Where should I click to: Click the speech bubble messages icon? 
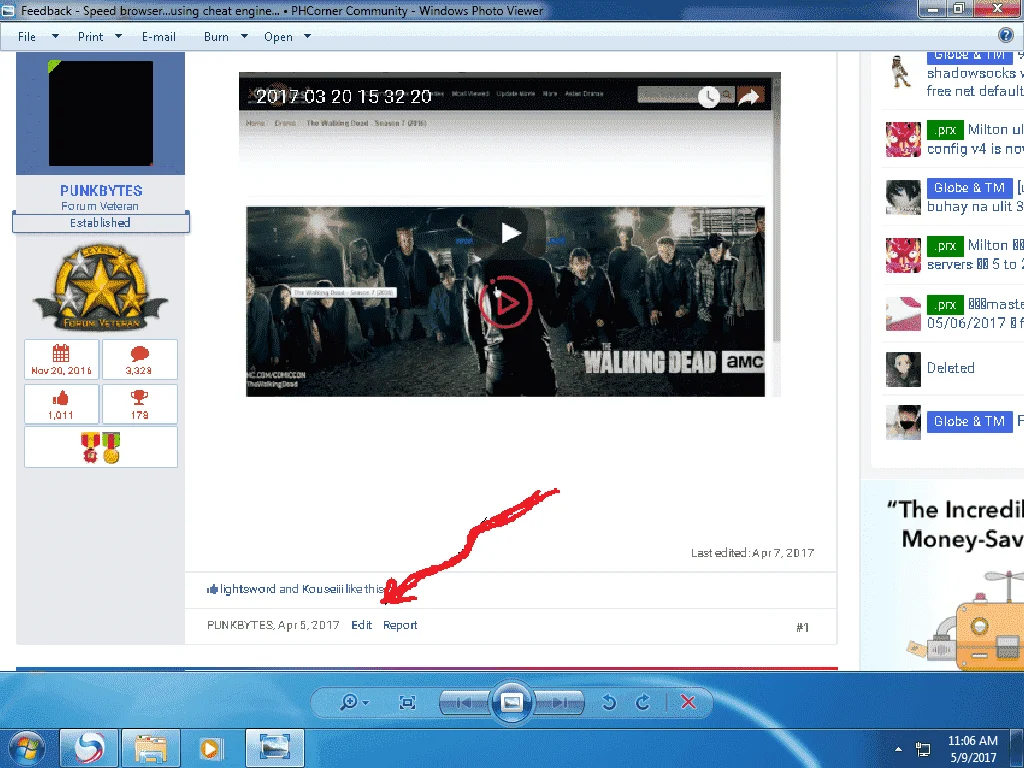[140, 354]
